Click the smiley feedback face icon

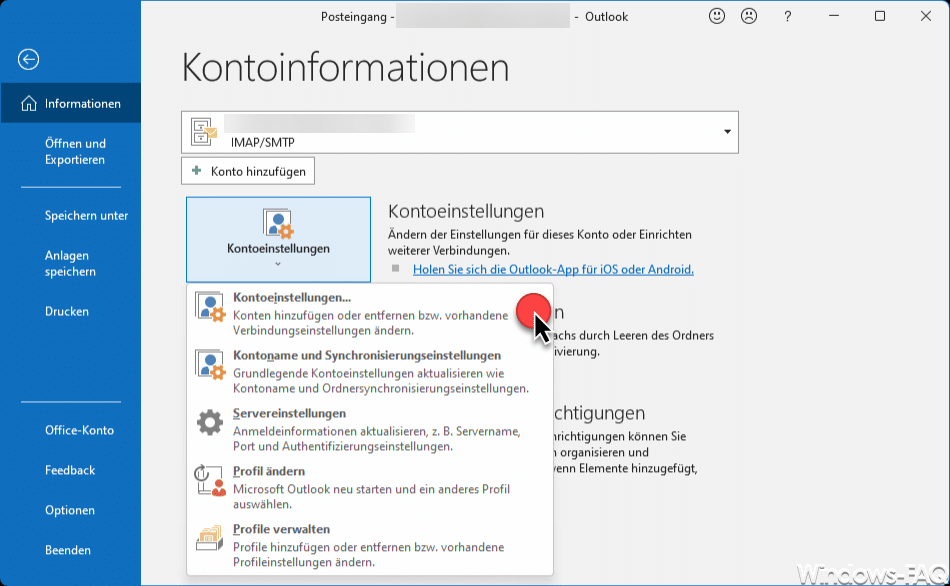click(717, 16)
